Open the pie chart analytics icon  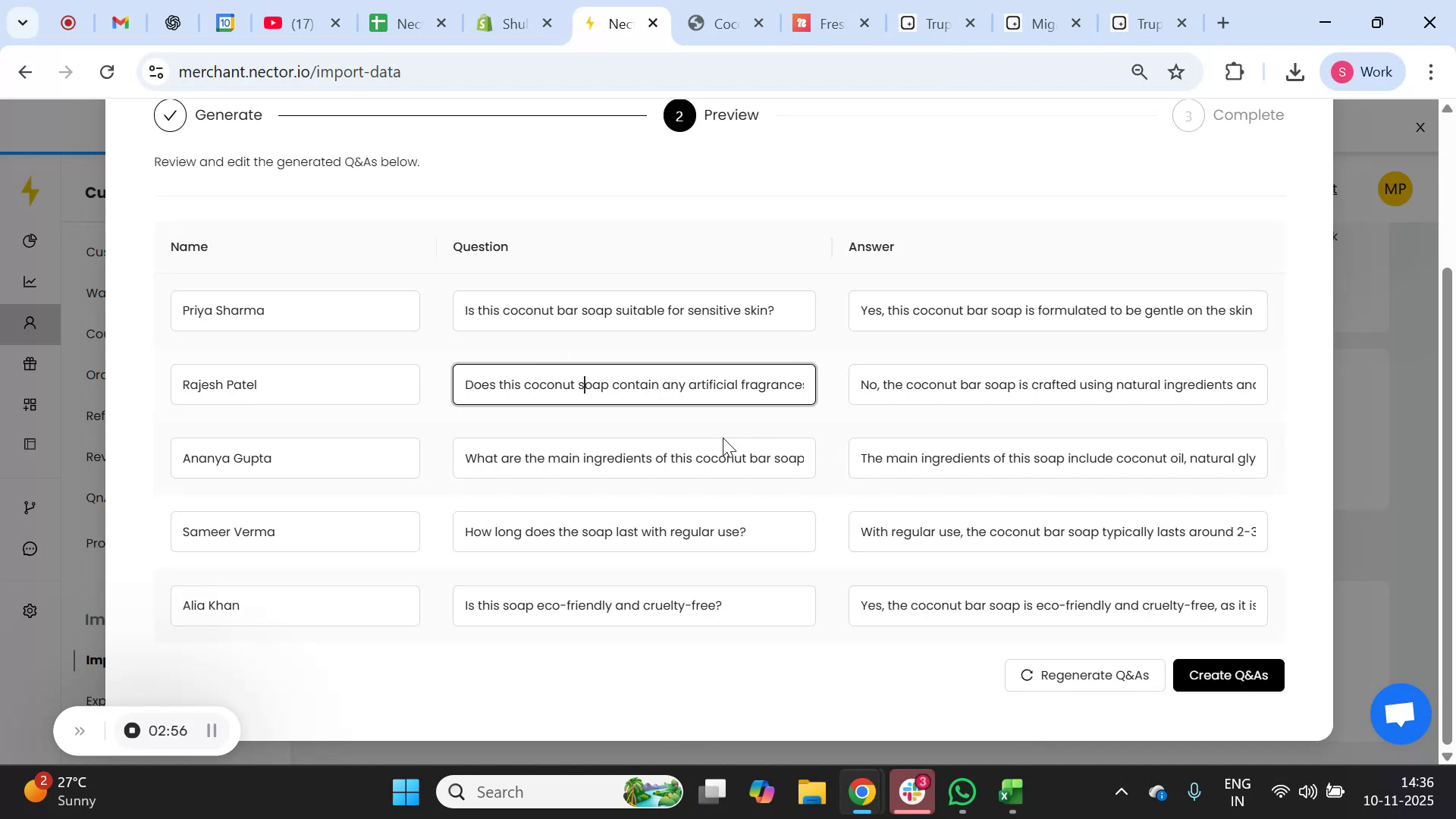click(30, 240)
